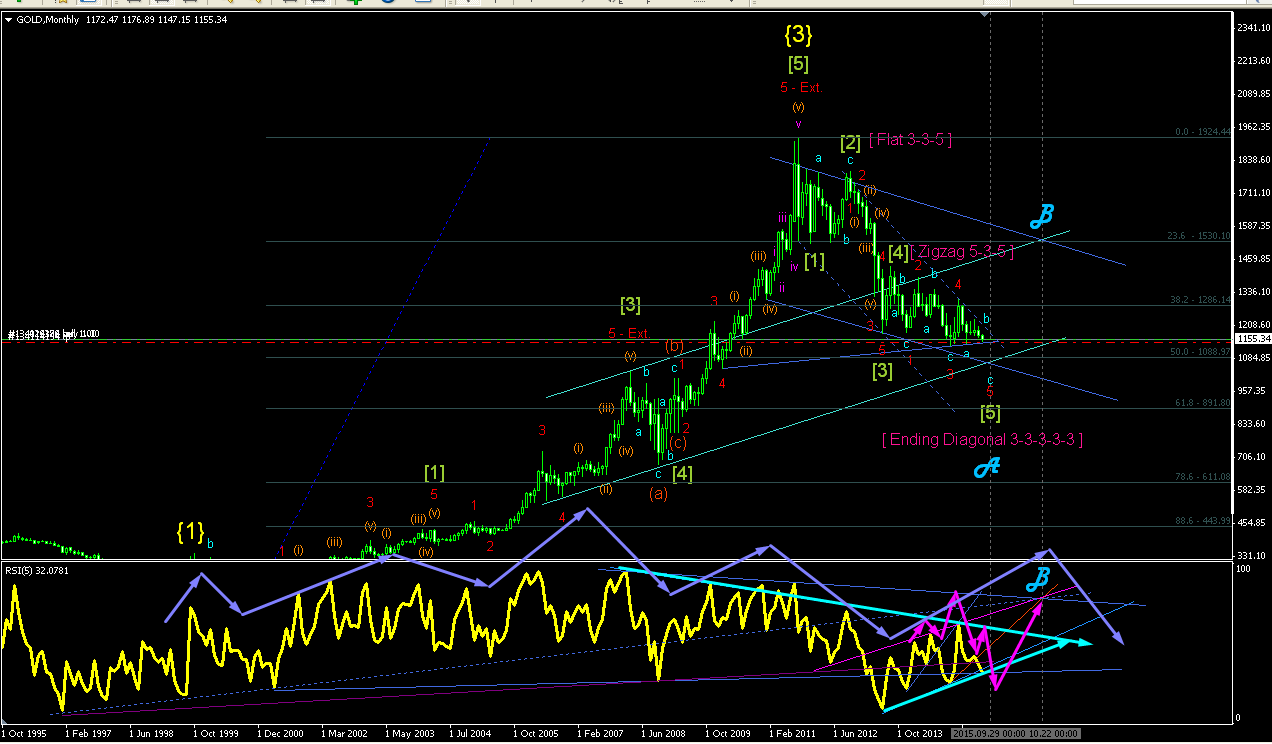
Task: Select the yellow {3} wave label
Action: pos(798,35)
